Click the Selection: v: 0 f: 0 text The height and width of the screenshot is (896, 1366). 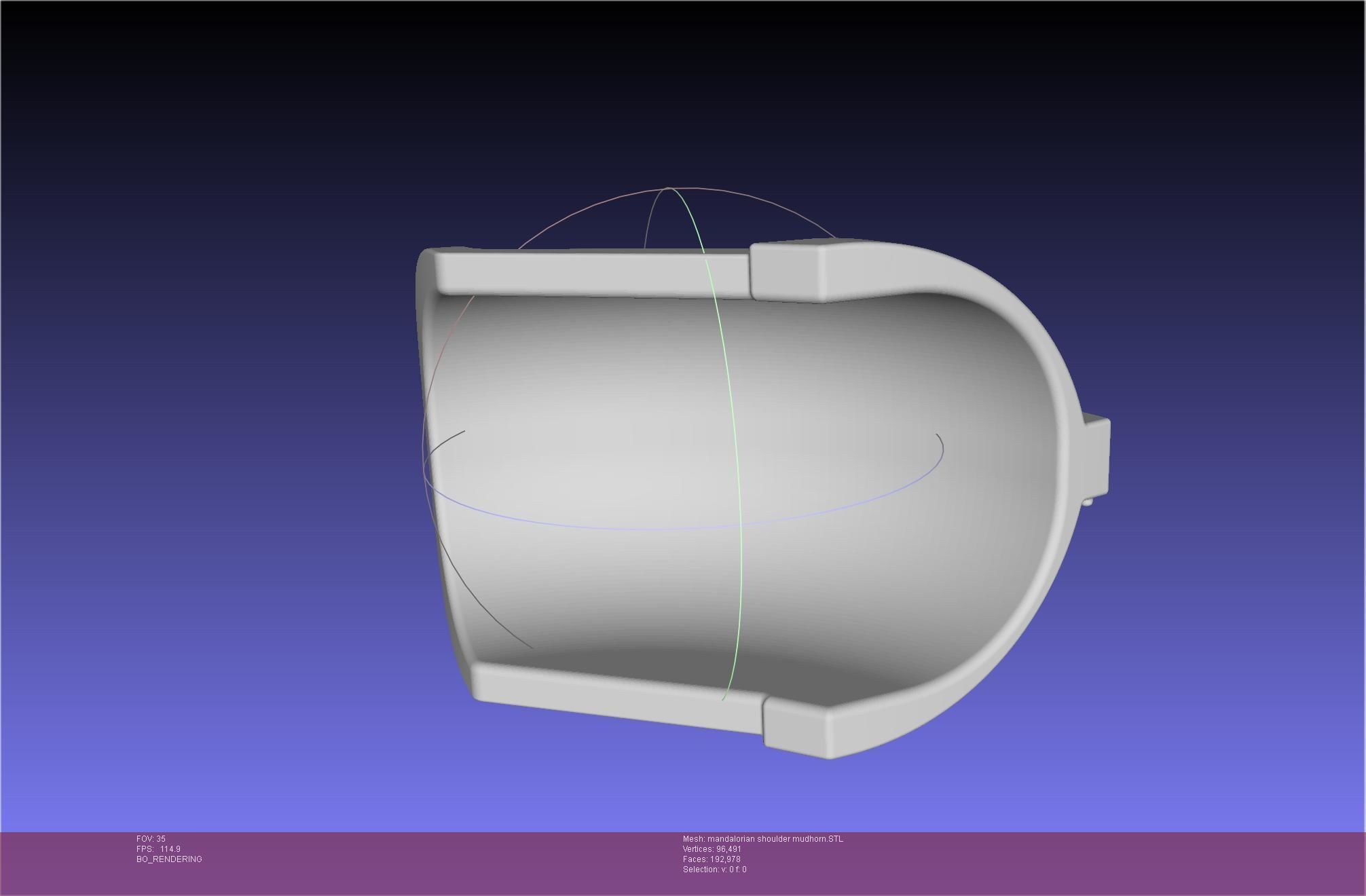[x=715, y=870]
